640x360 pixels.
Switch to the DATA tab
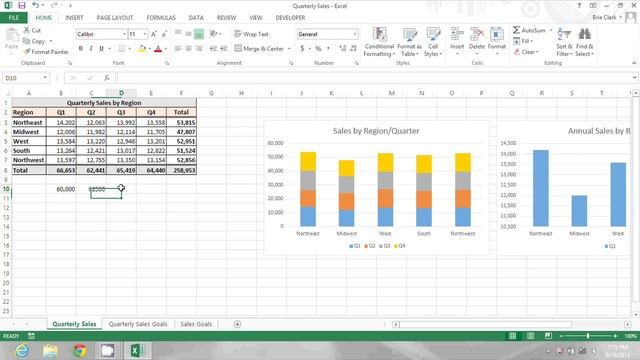pyautogui.click(x=196, y=18)
